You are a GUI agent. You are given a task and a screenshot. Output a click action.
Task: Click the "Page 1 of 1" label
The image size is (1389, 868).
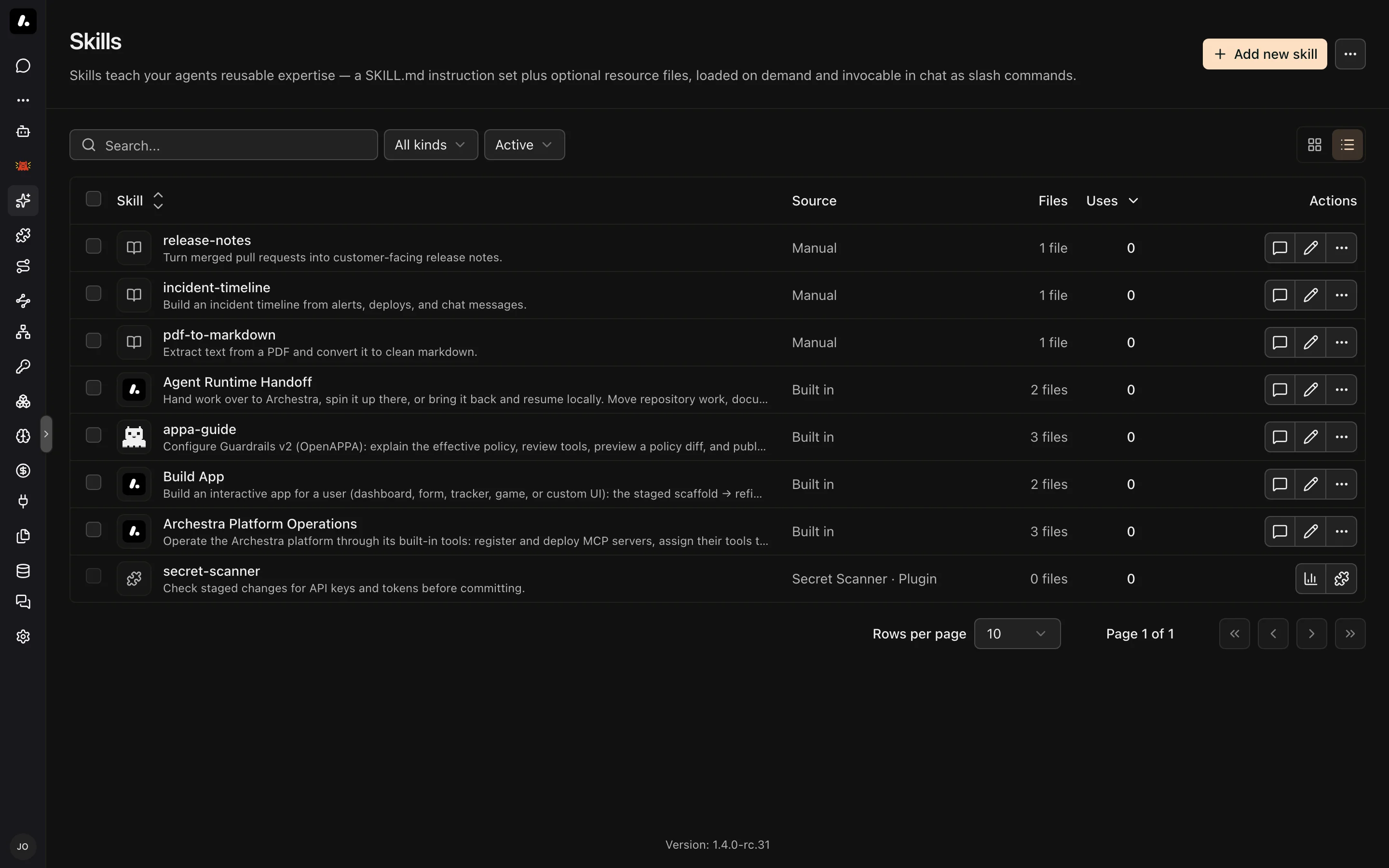1140,634
